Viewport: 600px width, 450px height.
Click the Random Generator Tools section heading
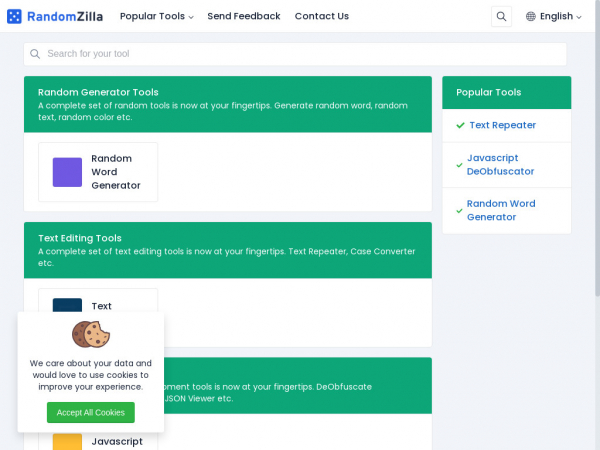click(x=98, y=92)
